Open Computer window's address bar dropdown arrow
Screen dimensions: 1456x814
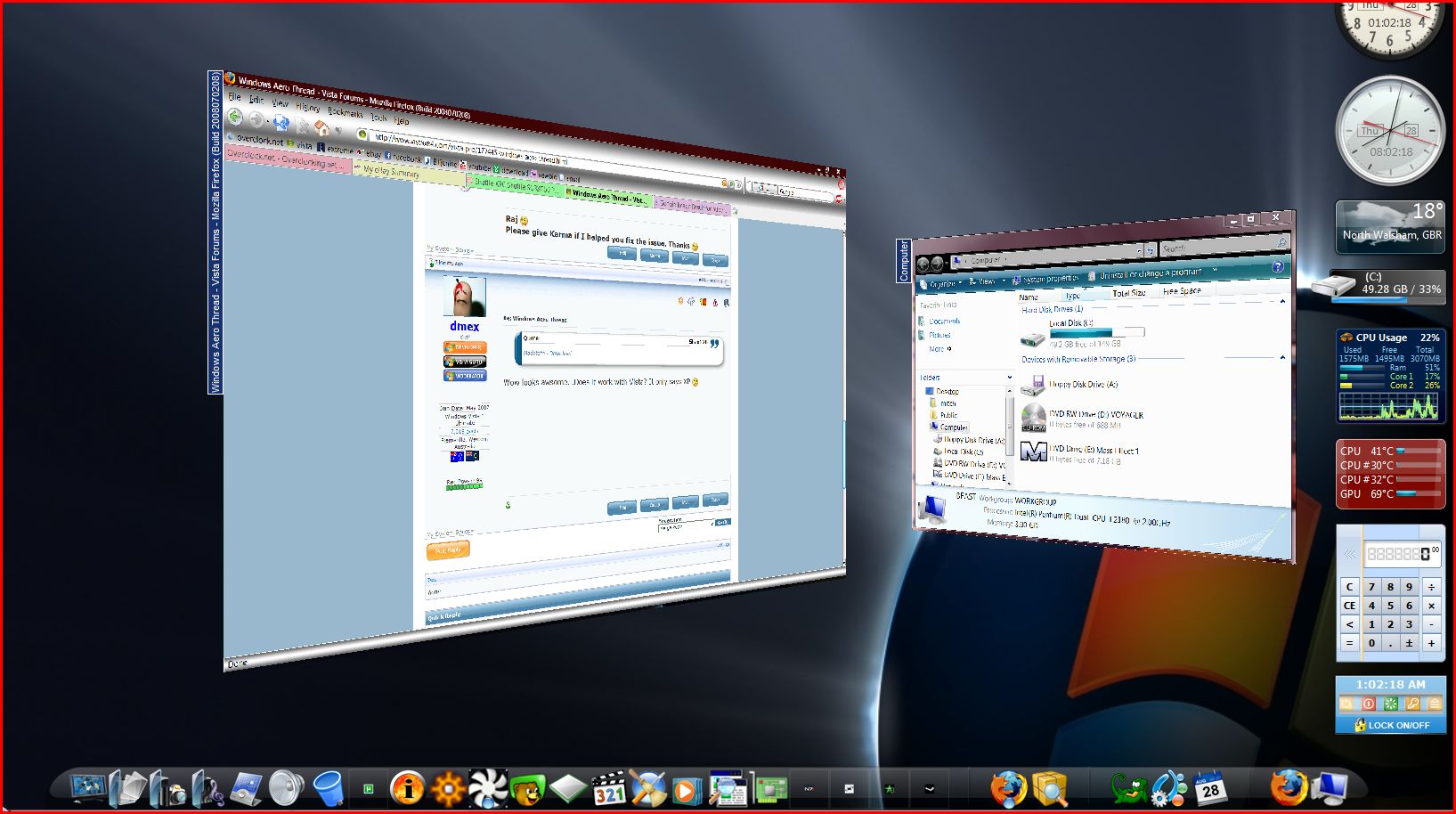tap(1139, 251)
